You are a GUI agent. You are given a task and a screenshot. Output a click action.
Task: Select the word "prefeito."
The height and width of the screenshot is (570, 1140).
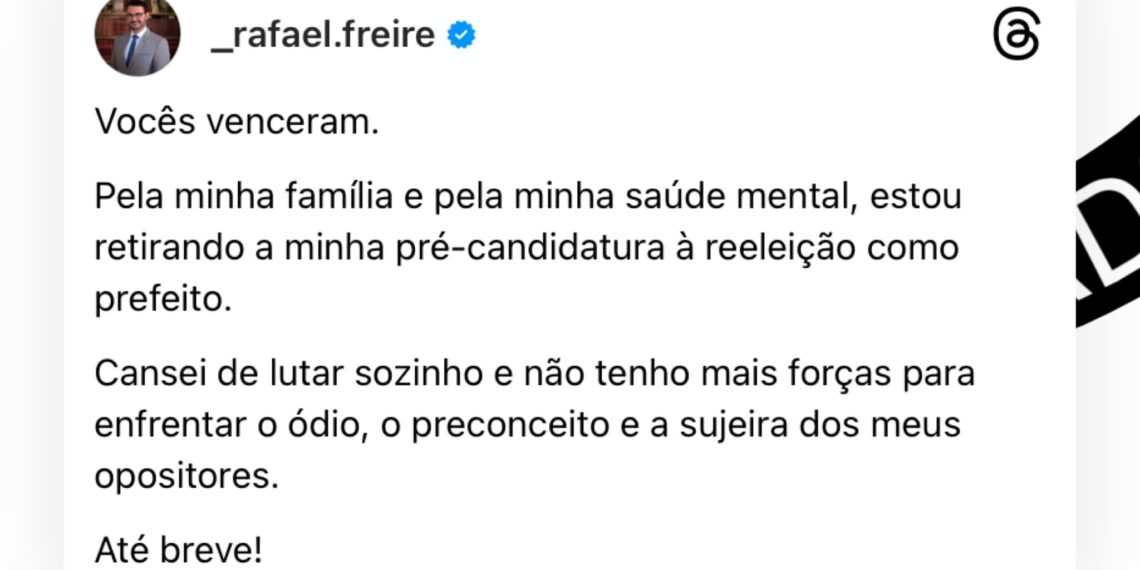click(x=163, y=301)
